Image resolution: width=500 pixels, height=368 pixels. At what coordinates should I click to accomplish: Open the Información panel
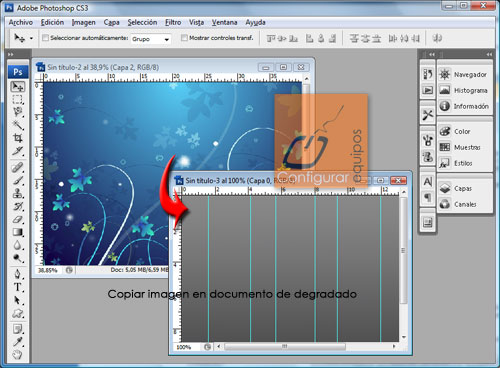[x=465, y=106]
